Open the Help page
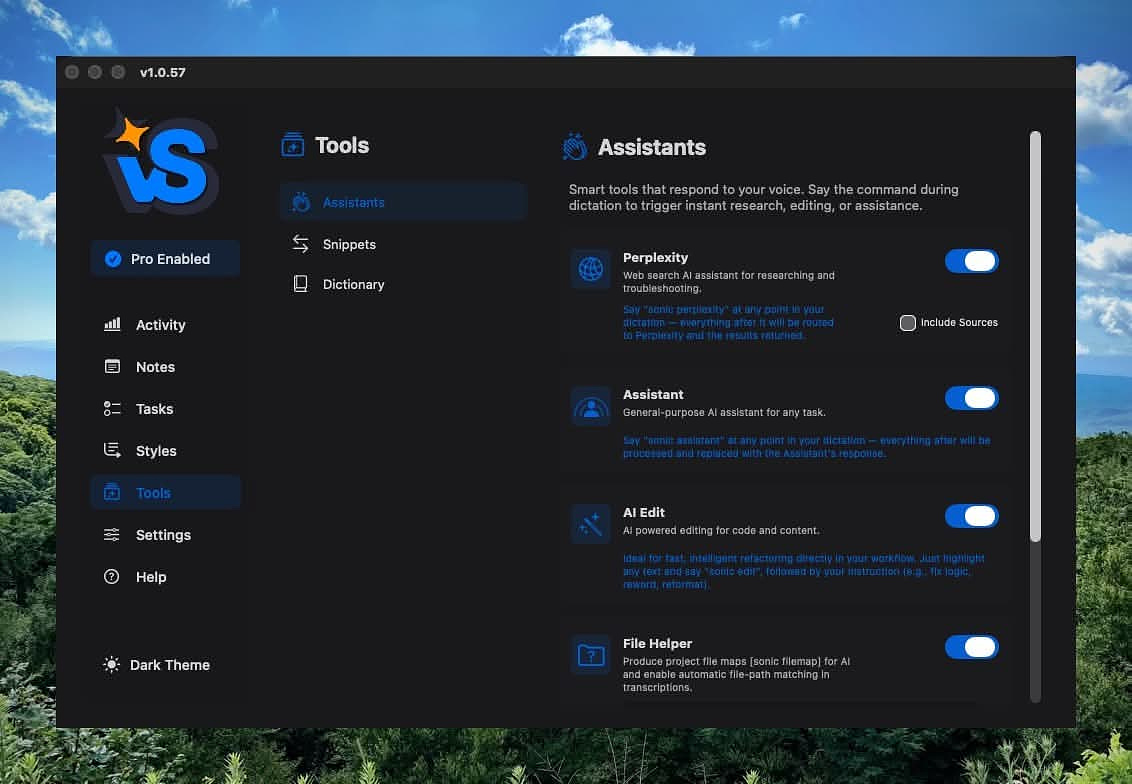Image resolution: width=1132 pixels, height=784 pixels. pos(151,577)
